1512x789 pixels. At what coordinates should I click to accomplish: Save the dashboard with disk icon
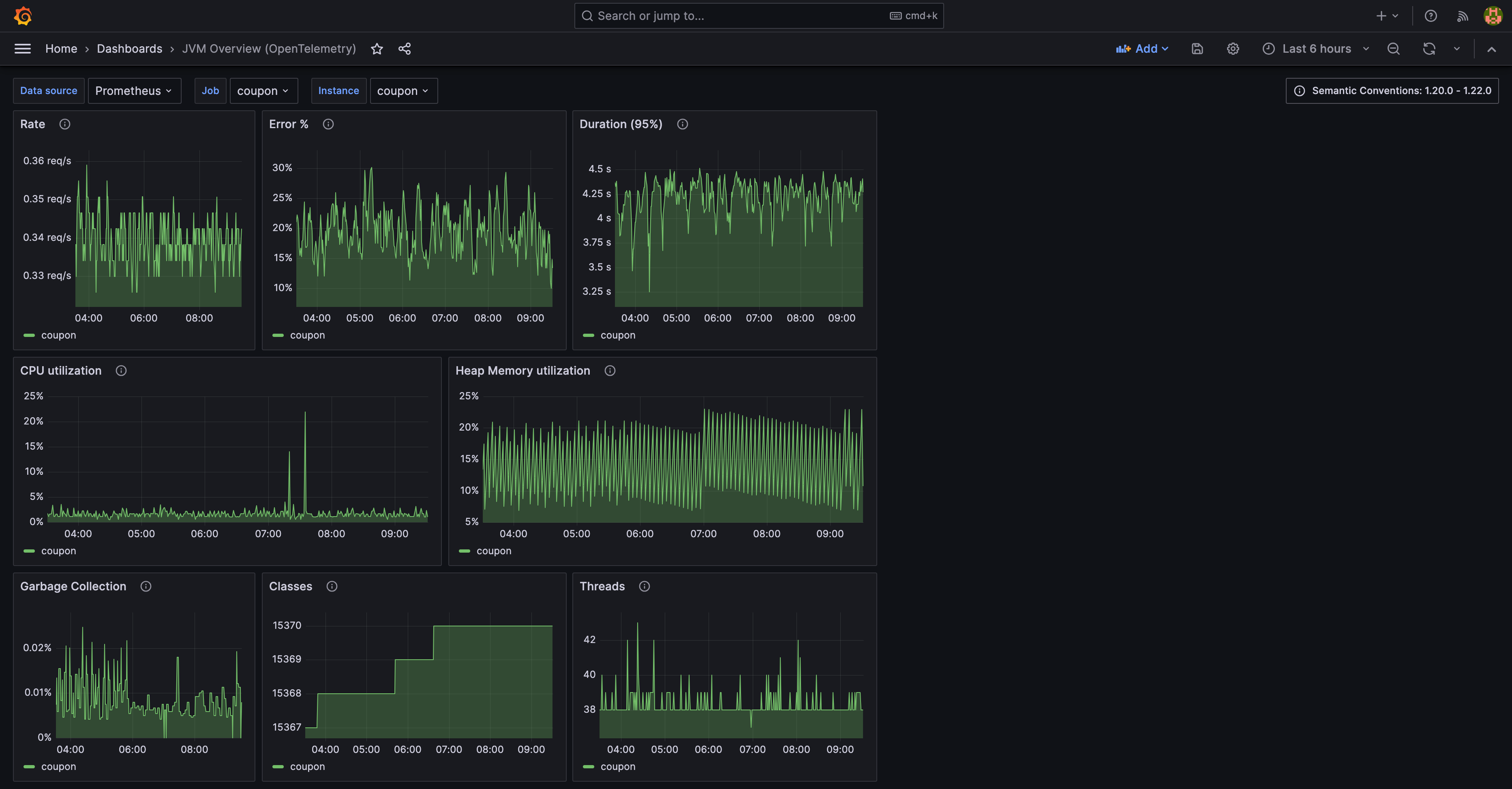(1197, 49)
